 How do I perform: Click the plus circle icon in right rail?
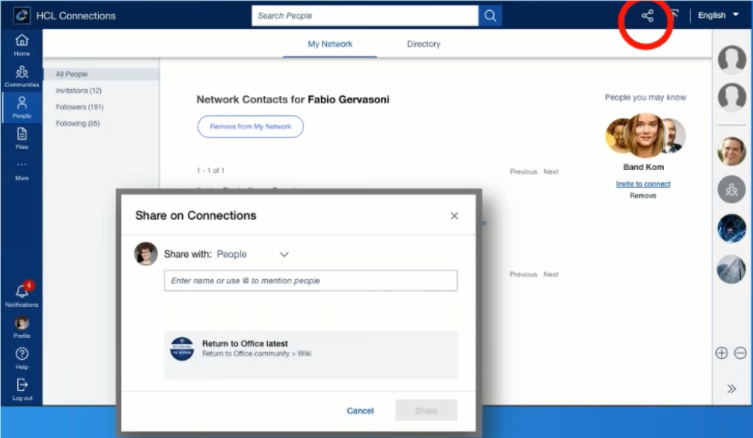pyautogui.click(x=721, y=353)
